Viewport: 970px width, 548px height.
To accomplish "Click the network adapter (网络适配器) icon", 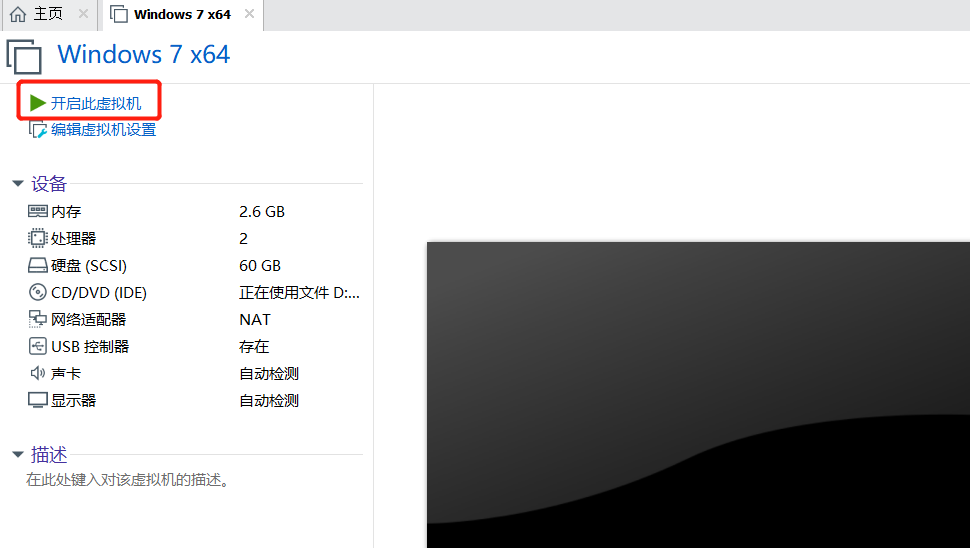I will (x=38, y=319).
